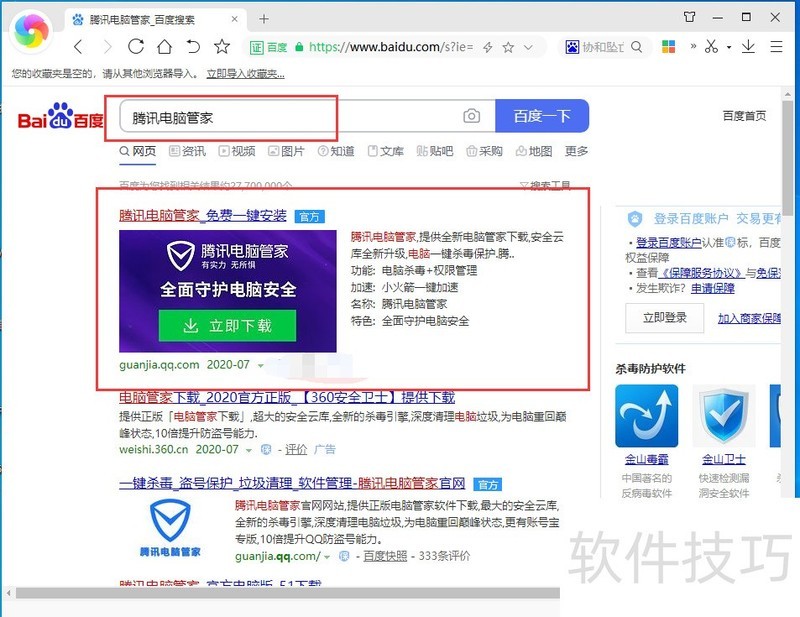The height and width of the screenshot is (617, 800).
Task: Click the 333条评价 reviews text
Action: point(444,556)
